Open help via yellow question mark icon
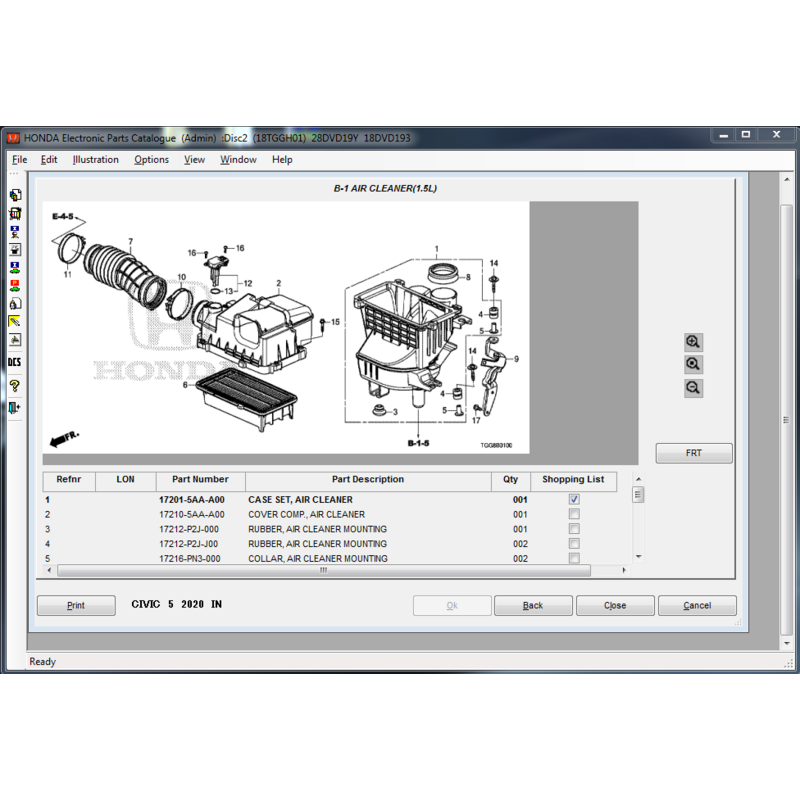 (x=15, y=385)
